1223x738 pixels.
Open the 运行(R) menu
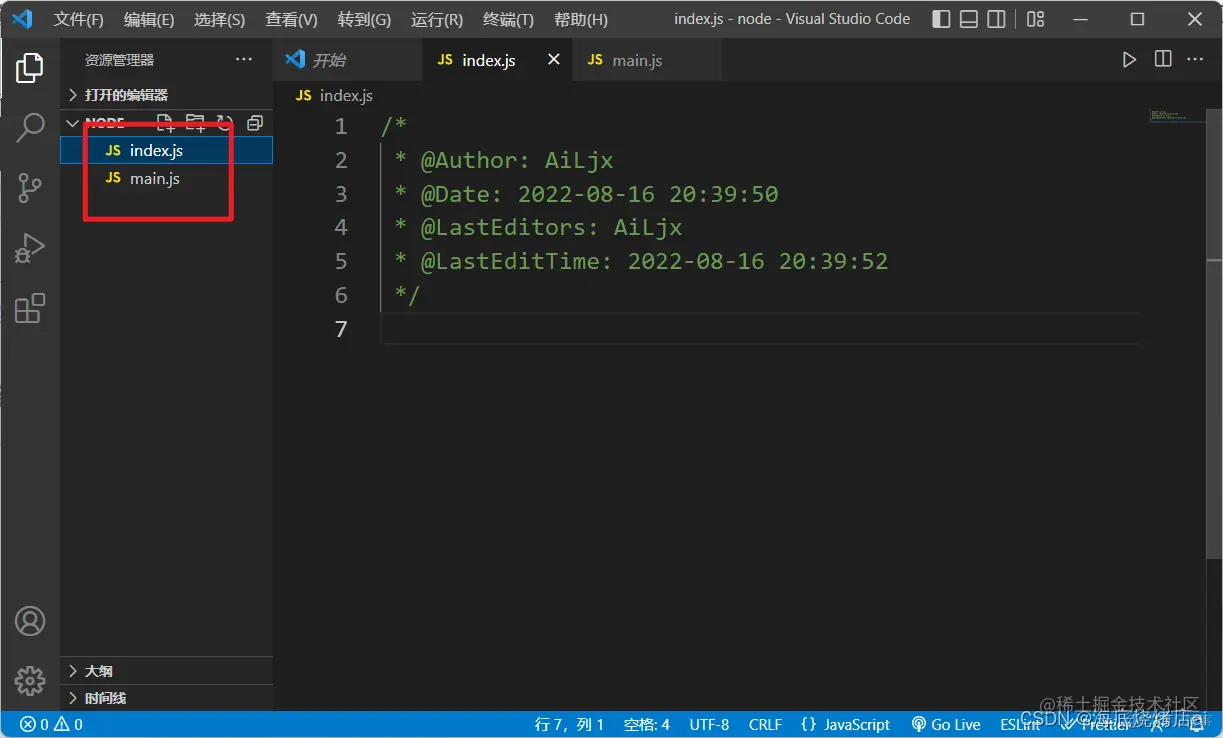(437, 19)
